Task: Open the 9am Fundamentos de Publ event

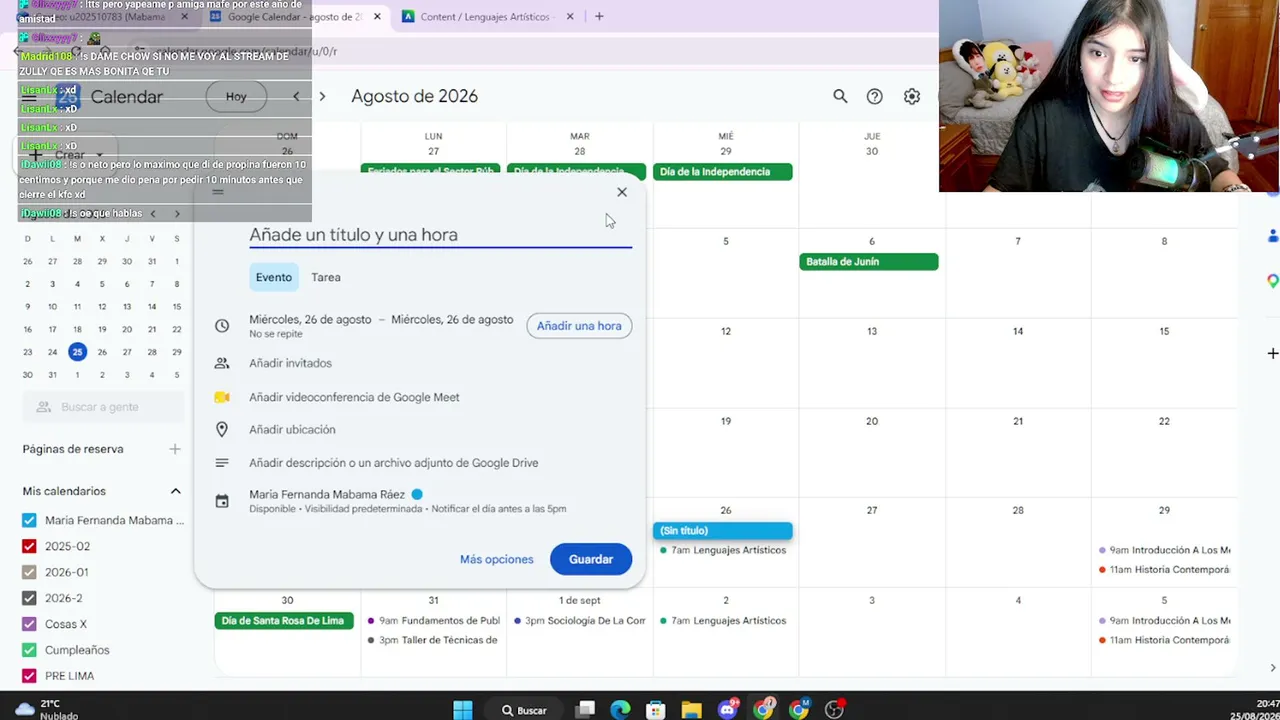Action: pos(433,621)
